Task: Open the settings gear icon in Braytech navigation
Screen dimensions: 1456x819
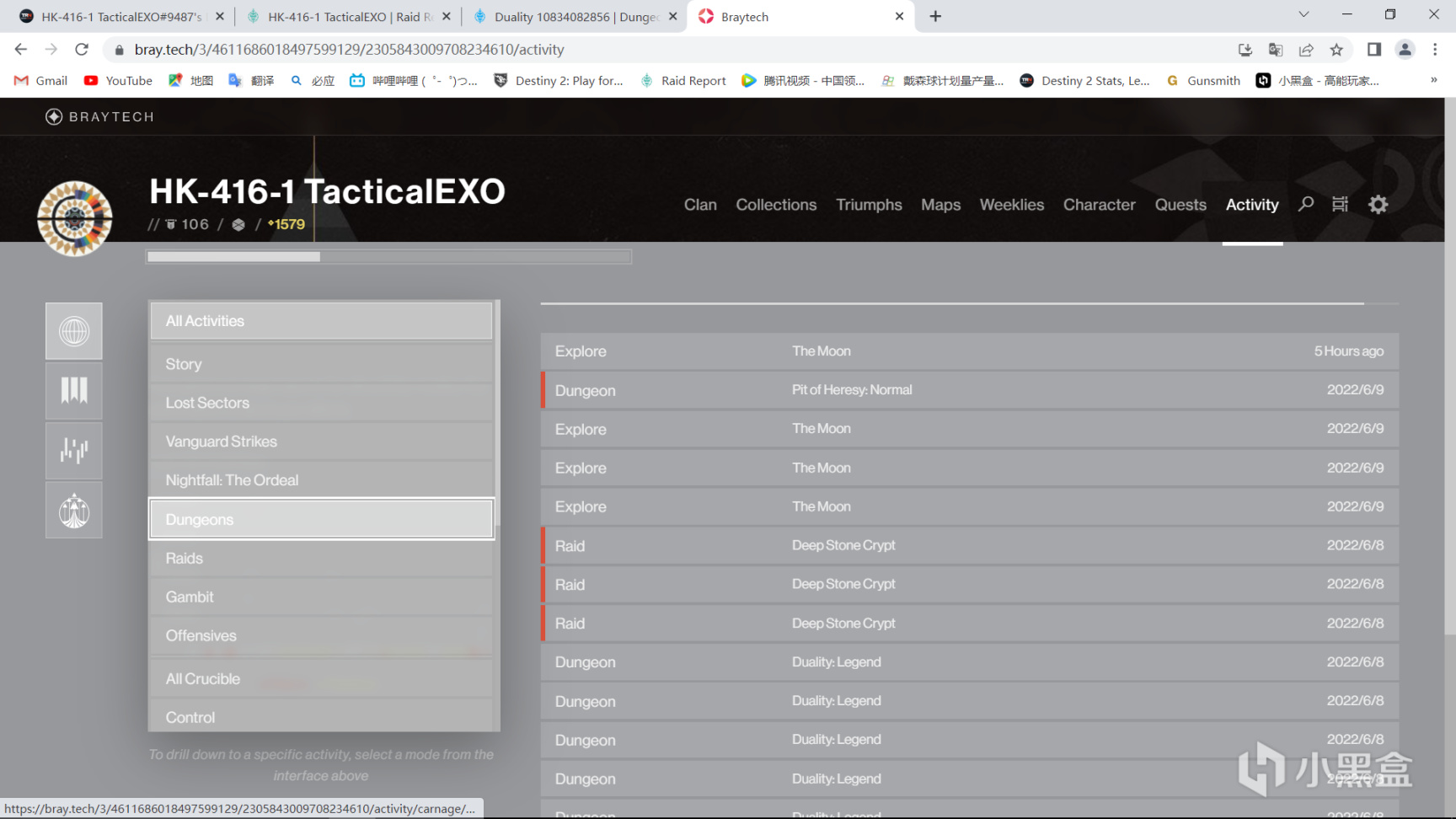Action: coord(1378,204)
